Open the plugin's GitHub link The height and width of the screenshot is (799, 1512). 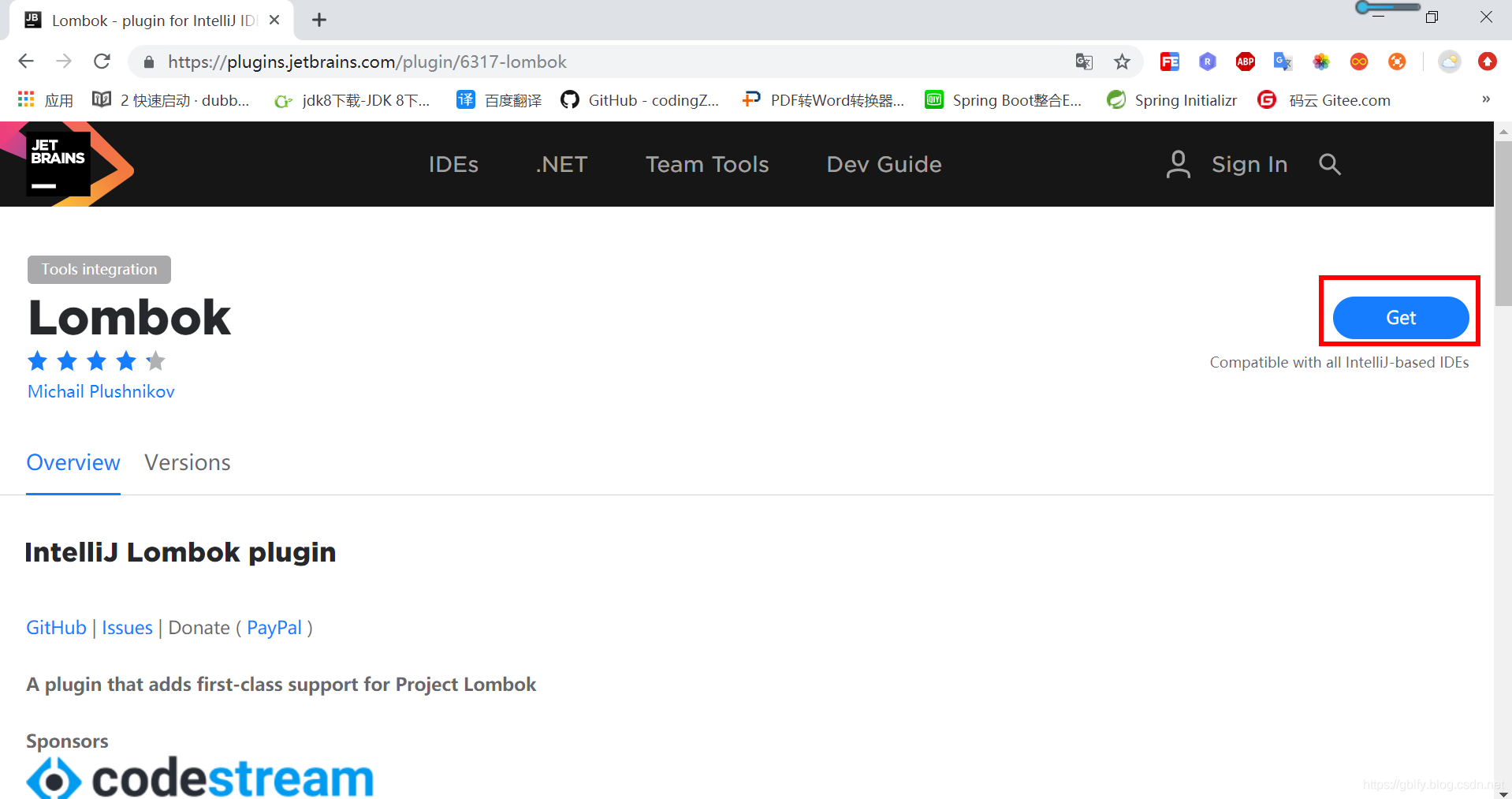tap(56, 628)
